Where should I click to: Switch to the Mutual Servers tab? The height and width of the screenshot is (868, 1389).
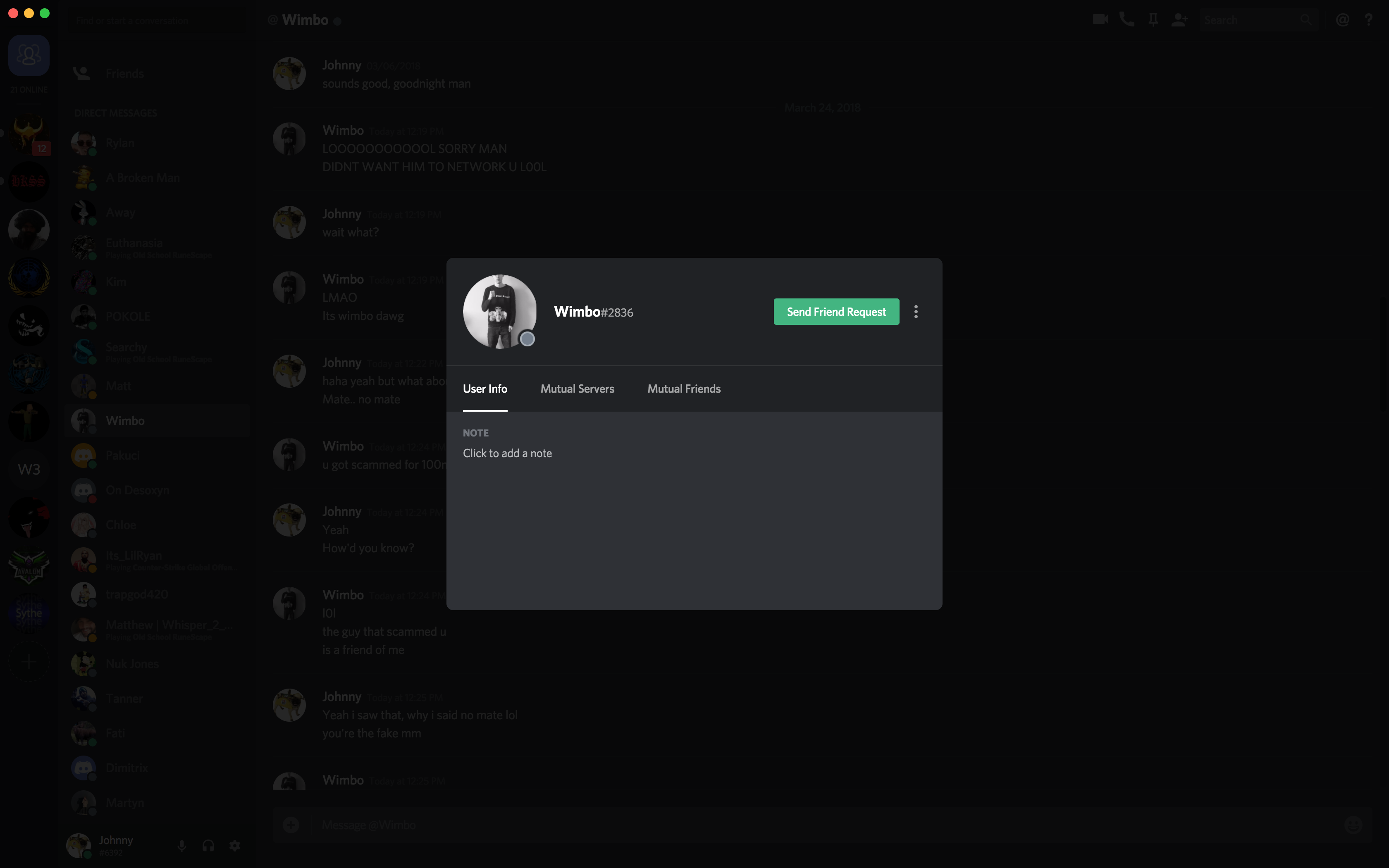(577, 389)
